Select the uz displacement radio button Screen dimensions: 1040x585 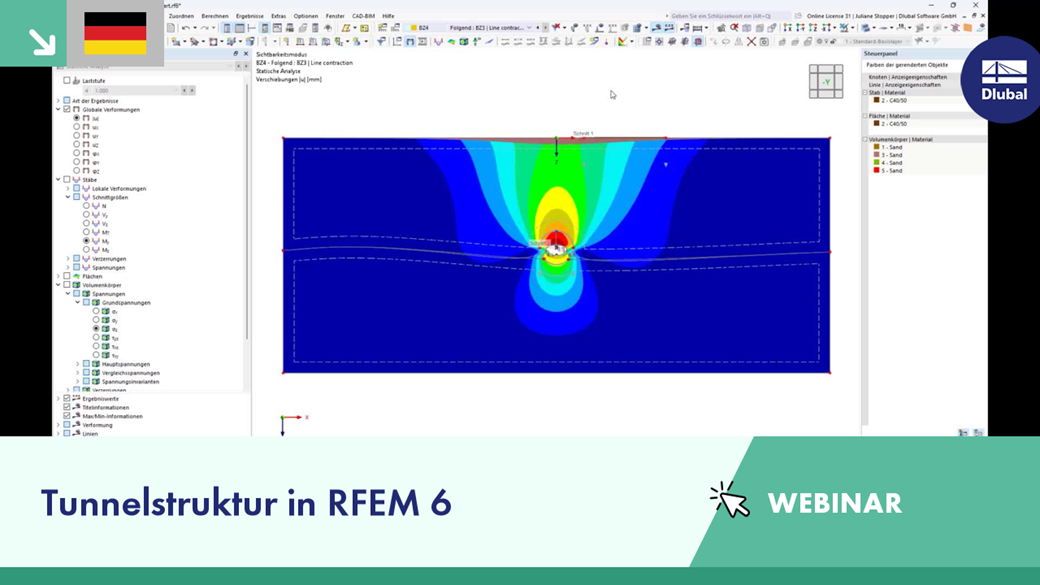pos(77,144)
